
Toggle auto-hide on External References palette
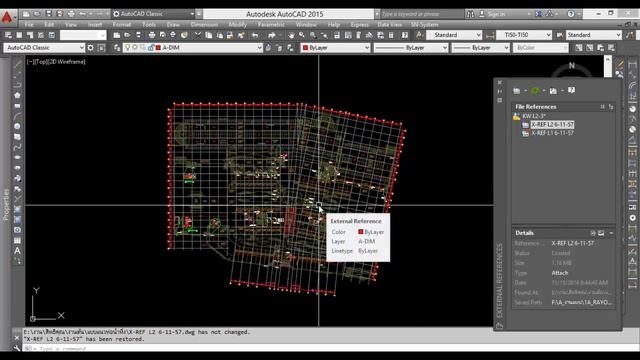pyautogui.click(x=500, y=91)
